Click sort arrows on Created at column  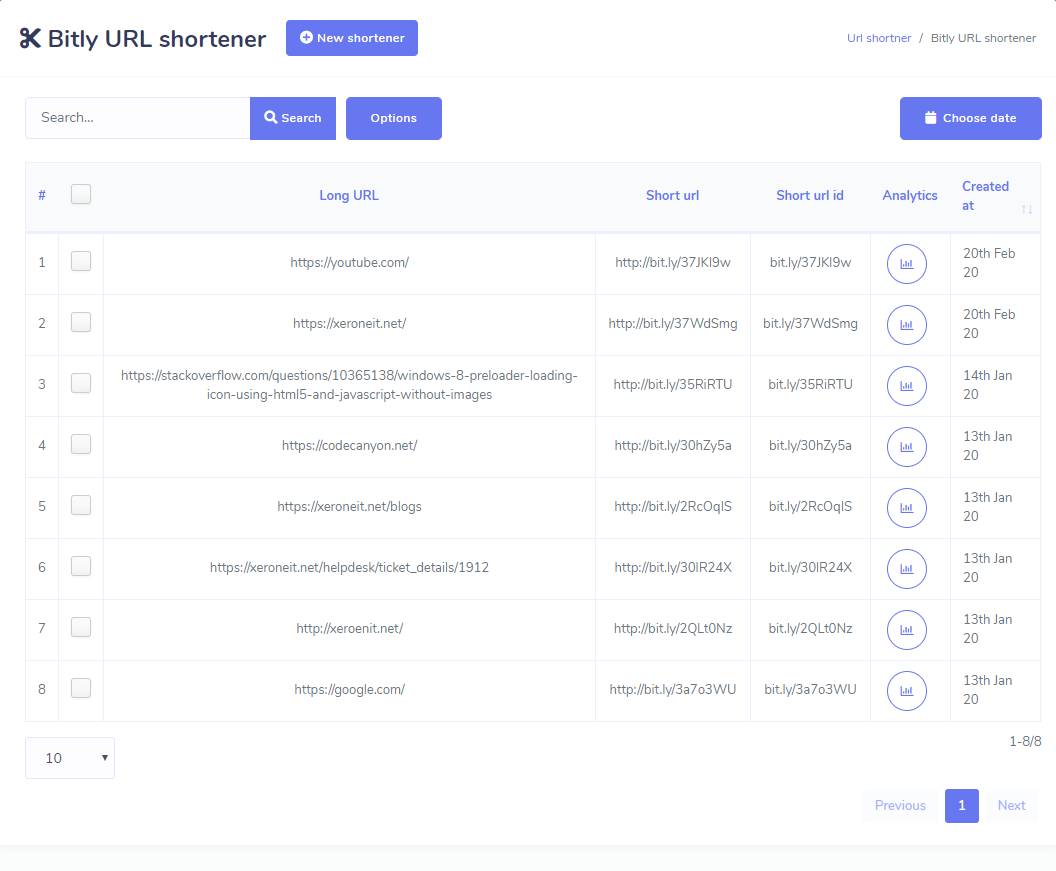[x=1026, y=209]
